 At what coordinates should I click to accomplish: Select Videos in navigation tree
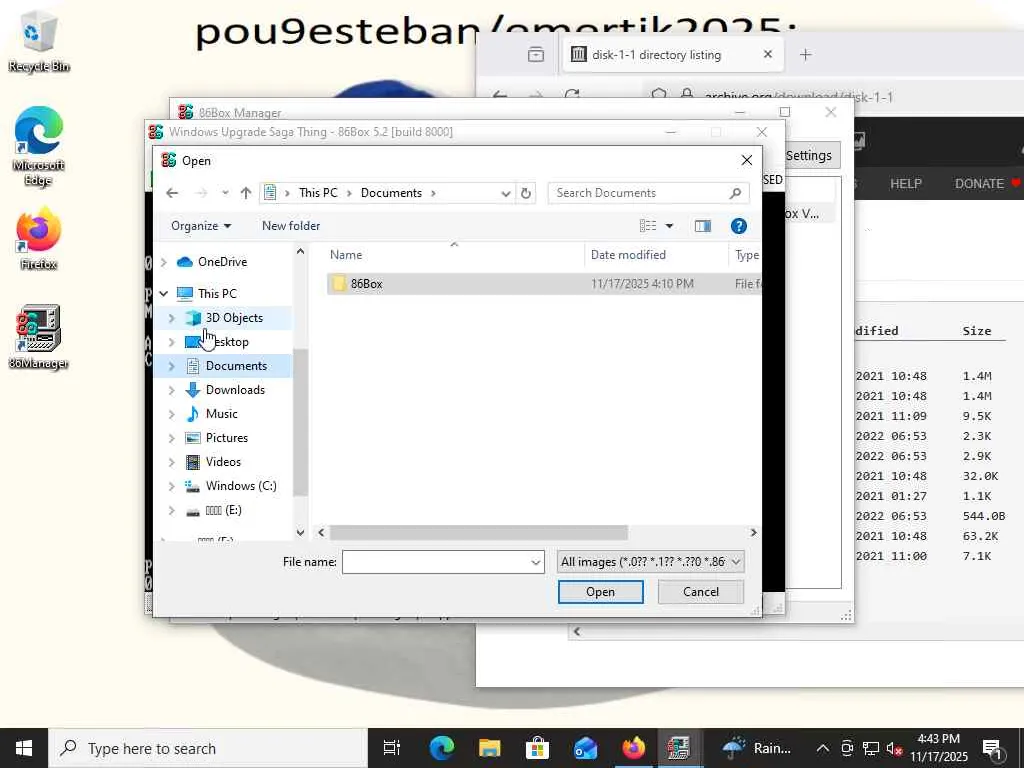tap(223, 462)
